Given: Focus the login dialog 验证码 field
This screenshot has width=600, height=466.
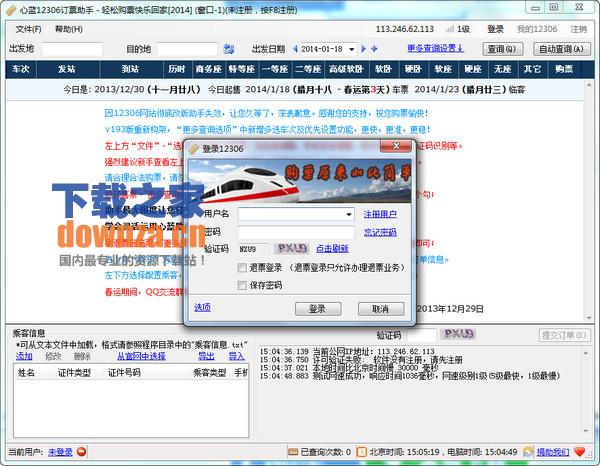Looking at the screenshot, I should tap(253, 249).
